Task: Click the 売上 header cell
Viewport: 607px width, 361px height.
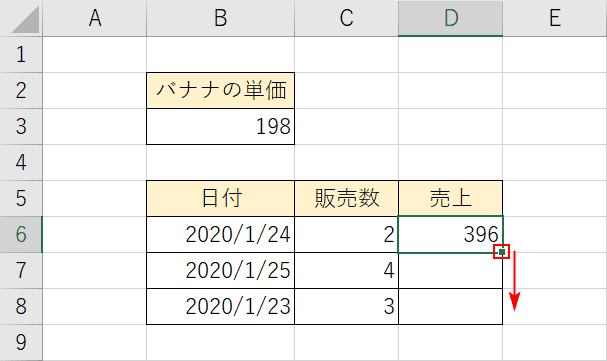Action: pyautogui.click(x=451, y=198)
